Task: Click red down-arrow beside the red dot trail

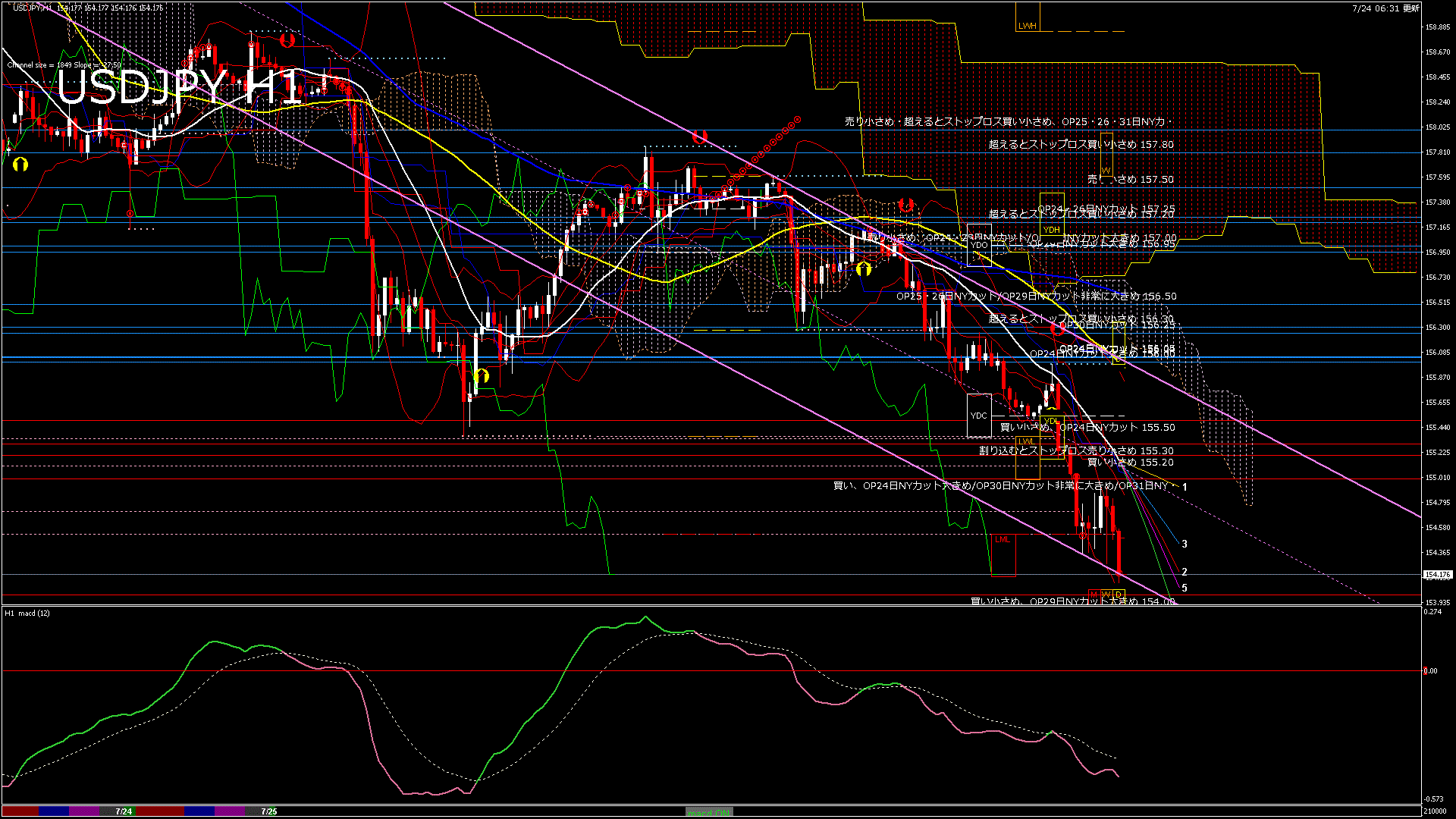Action: pos(699,136)
